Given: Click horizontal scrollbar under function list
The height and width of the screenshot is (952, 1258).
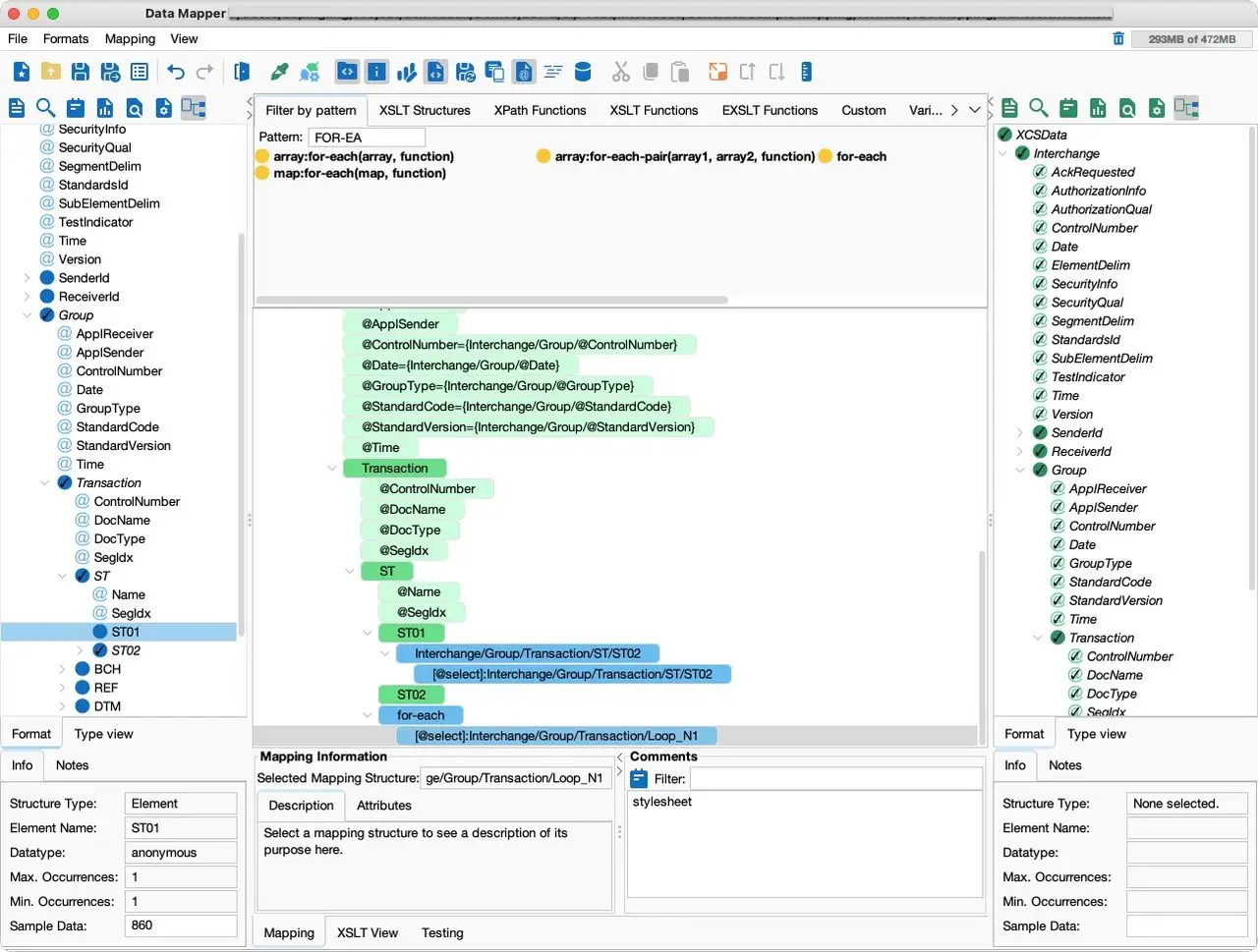Looking at the screenshot, I should (x=491, y=300).
